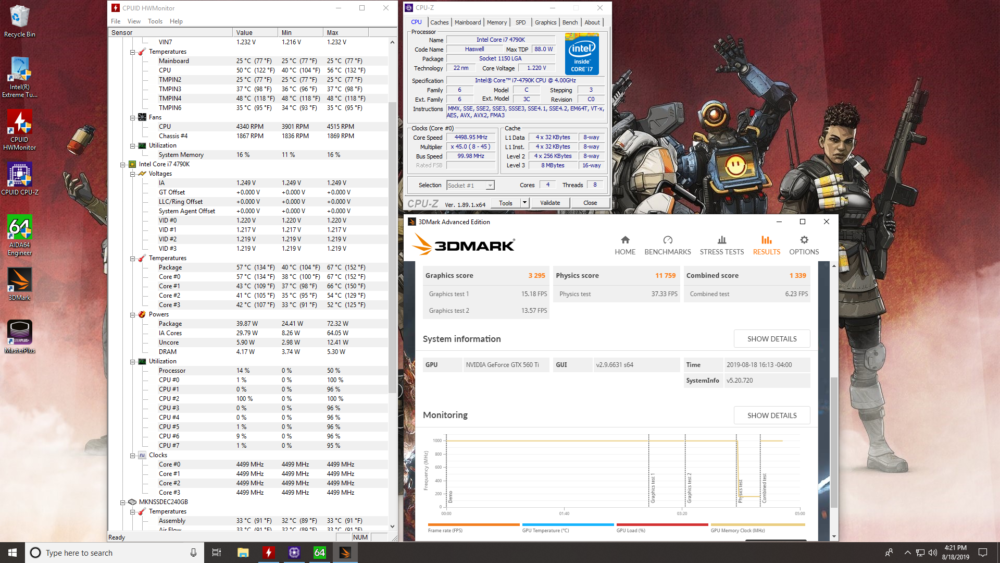Viewport: 1000px width, 563px height.
Task: Click the GPU Load (%) legend bar
Action: tap(662, 525)
